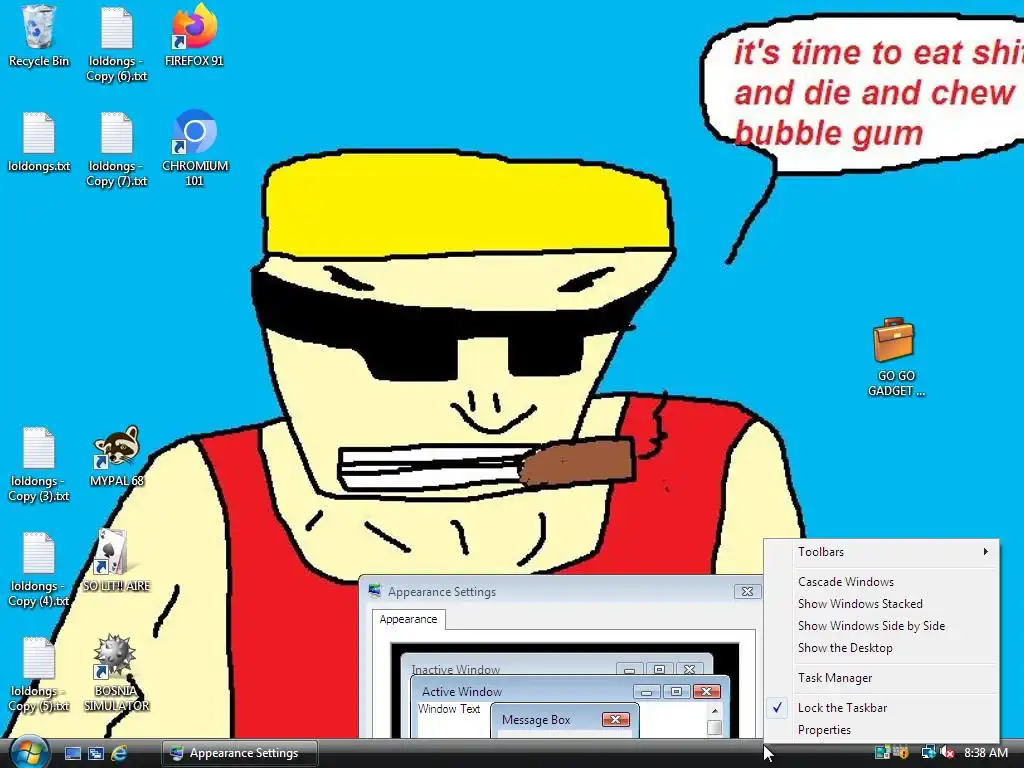Click the Window Text label in preview
This screenshot has width=1024, height=768.
(449, 709)
